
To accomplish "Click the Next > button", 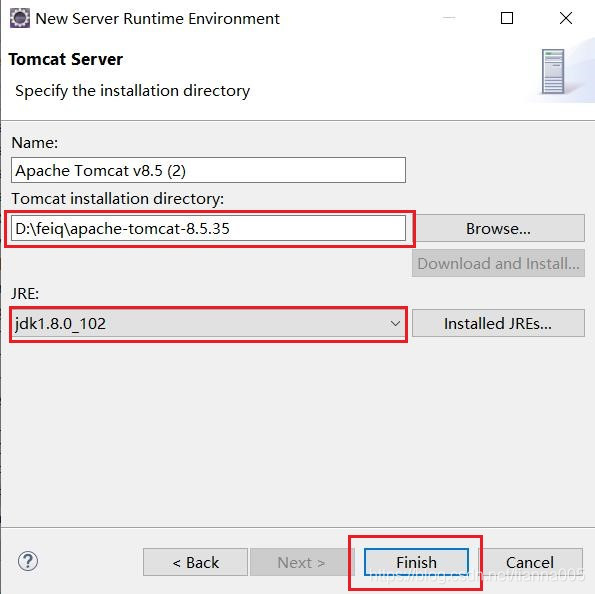I will (x=302, y=562).
